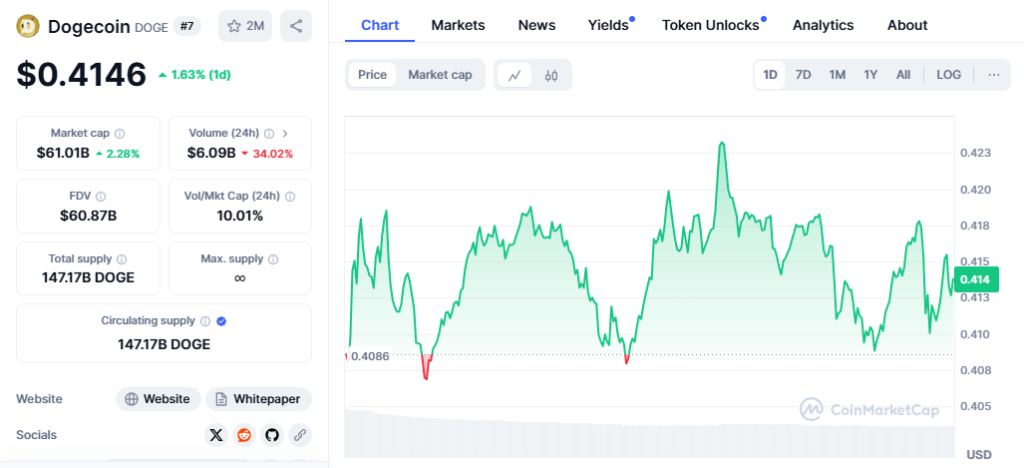Image resolution: width=1024 pixels, height=468 pixels.
Task: Click the 1.63% (1d) change indicator
Action: (195, 75)
